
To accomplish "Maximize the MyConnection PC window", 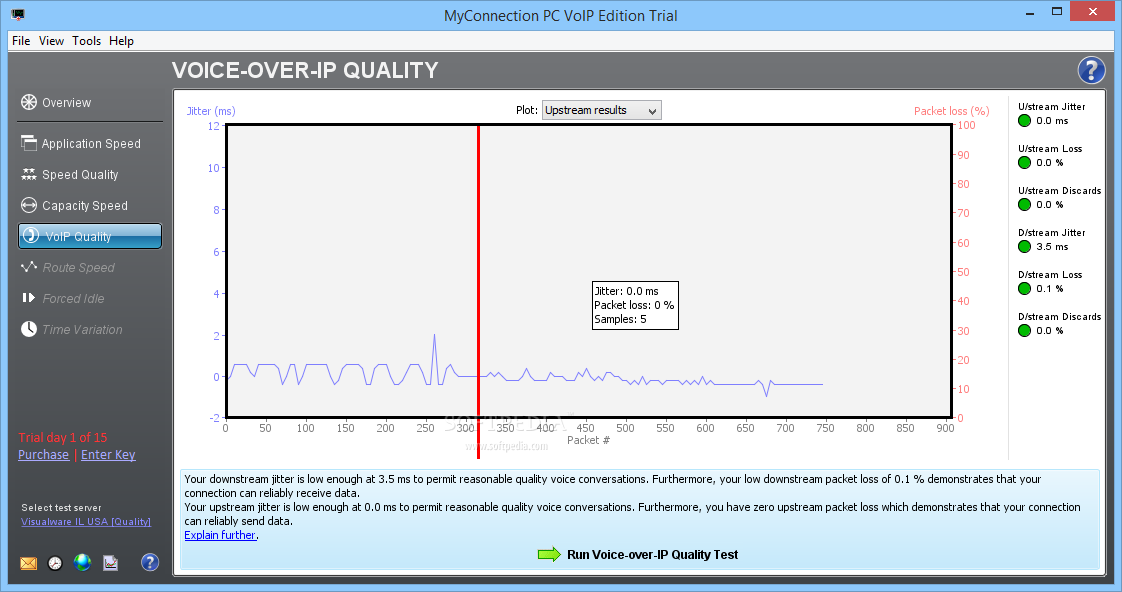I will tap(1057, 11).
